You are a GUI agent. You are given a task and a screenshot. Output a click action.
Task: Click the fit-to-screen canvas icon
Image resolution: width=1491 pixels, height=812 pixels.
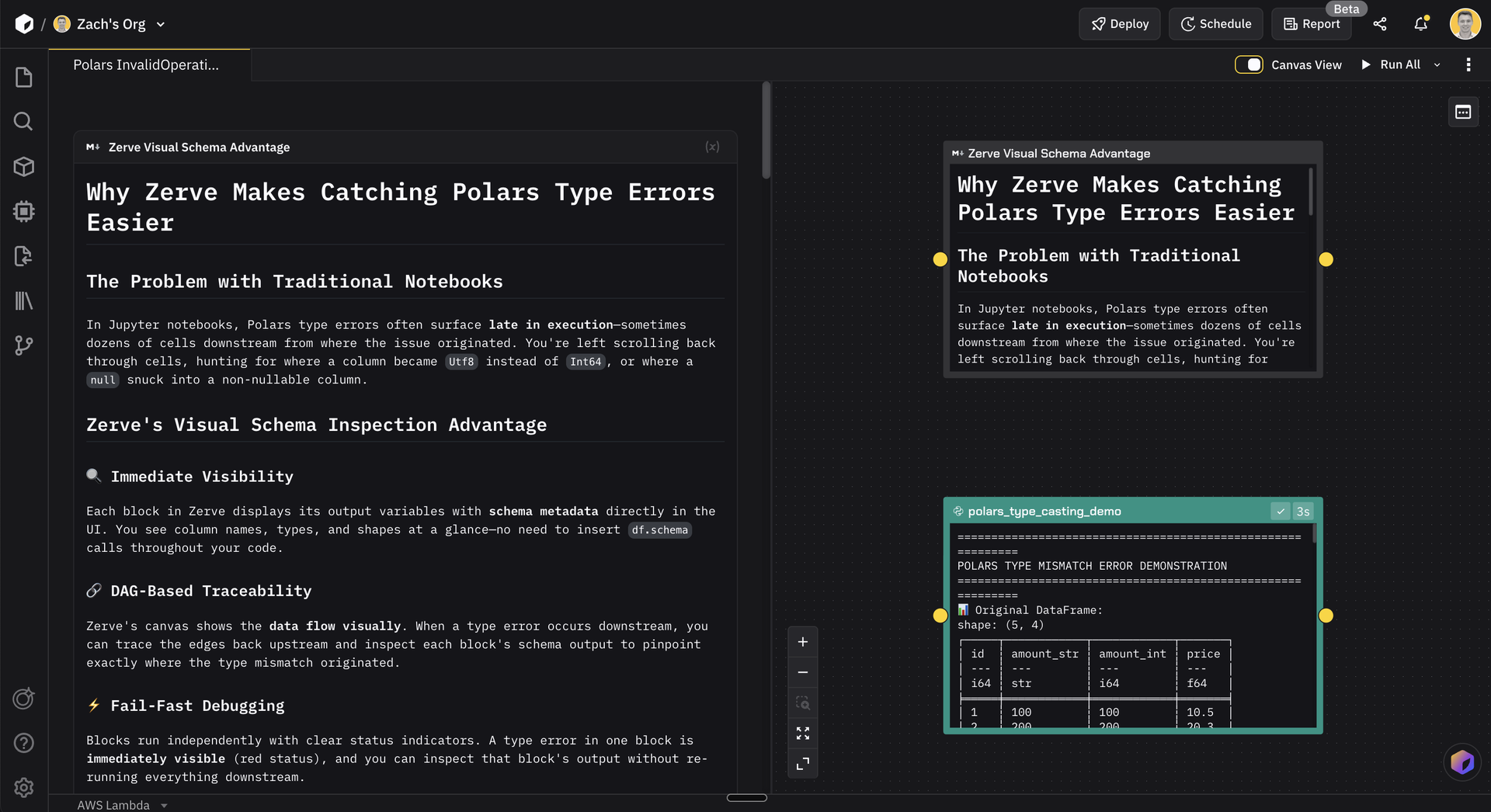point(803,734)
